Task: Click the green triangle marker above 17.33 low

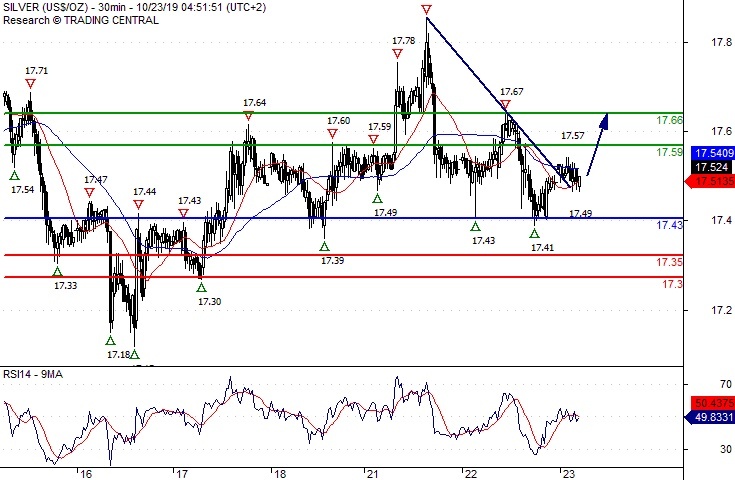Action: [x=57, y=272]
